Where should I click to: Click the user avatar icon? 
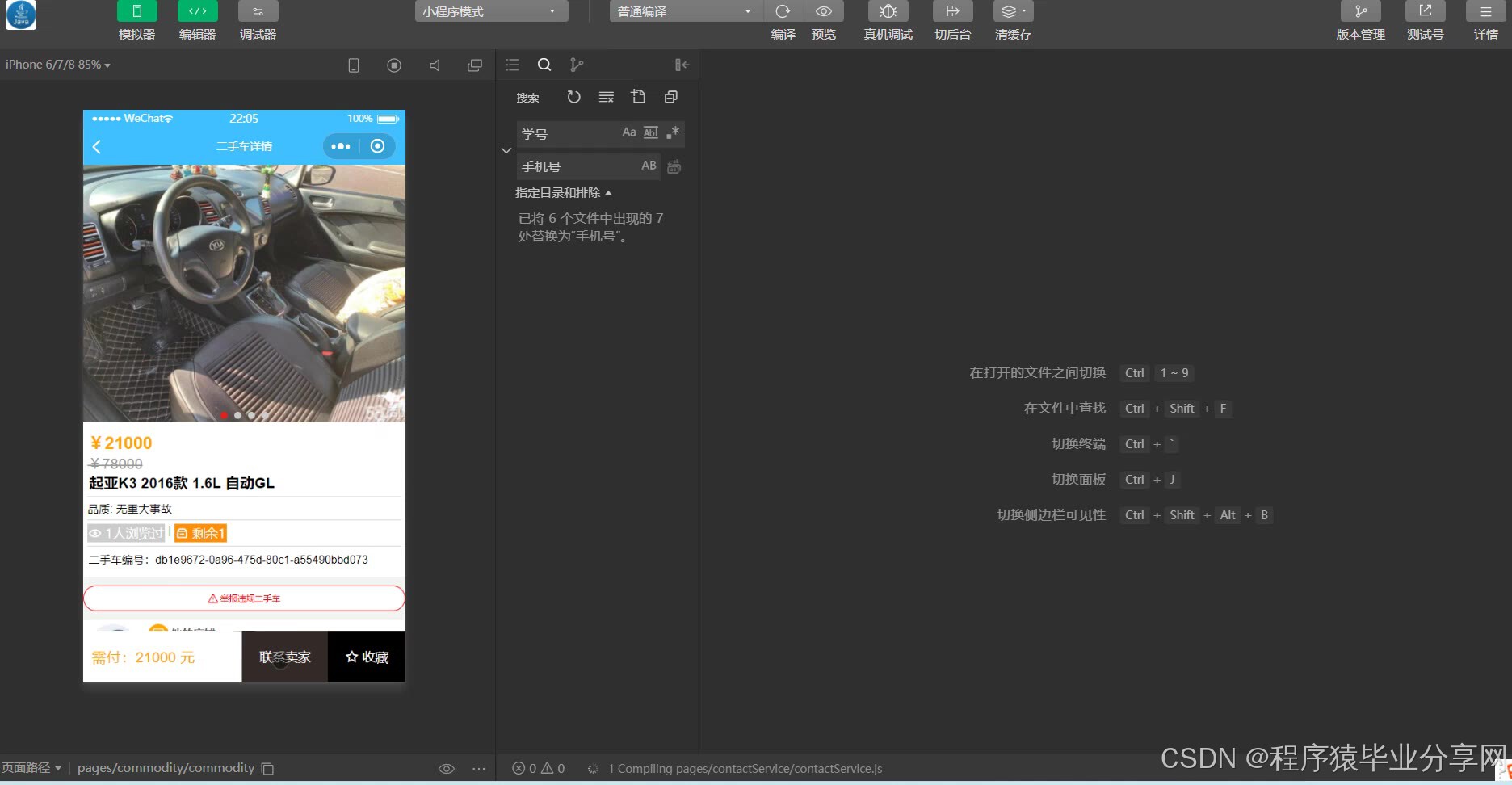pyautogui.click(x=21, y=15)
